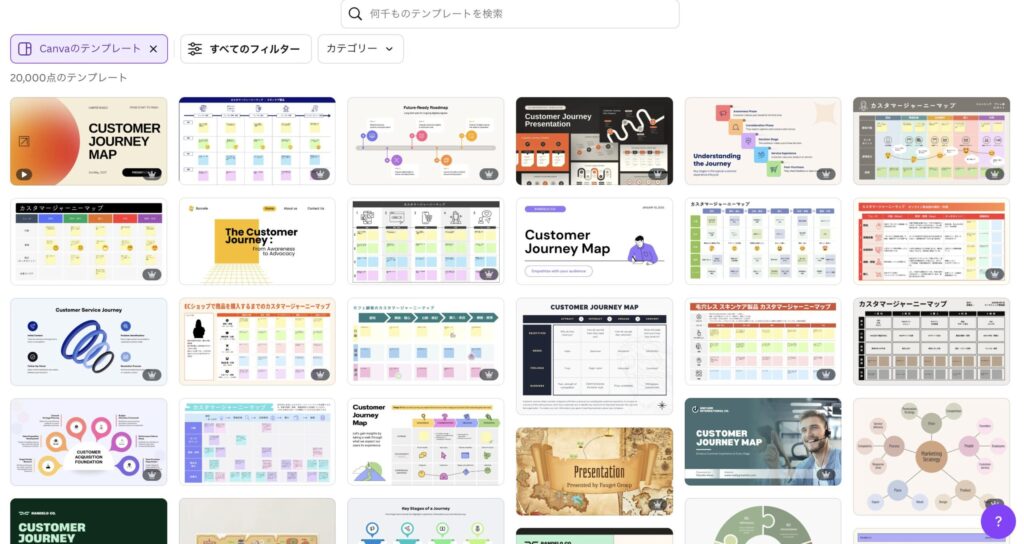Image resolution: width=1024 pixels, height=544 pixels.
Task: Expand the カテゴリー dropdown
Action: pyautogui.click(x=360, y=49)
